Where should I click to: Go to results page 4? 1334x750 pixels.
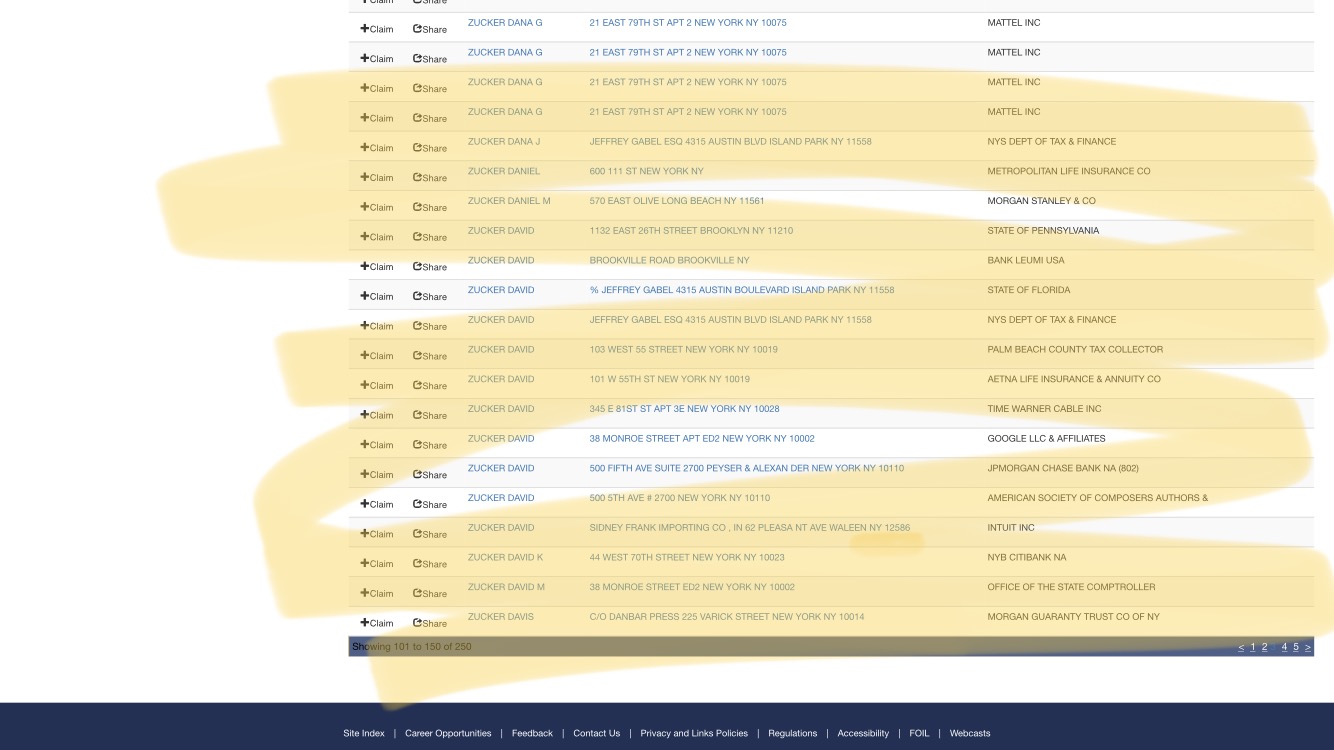point(1284,647)
